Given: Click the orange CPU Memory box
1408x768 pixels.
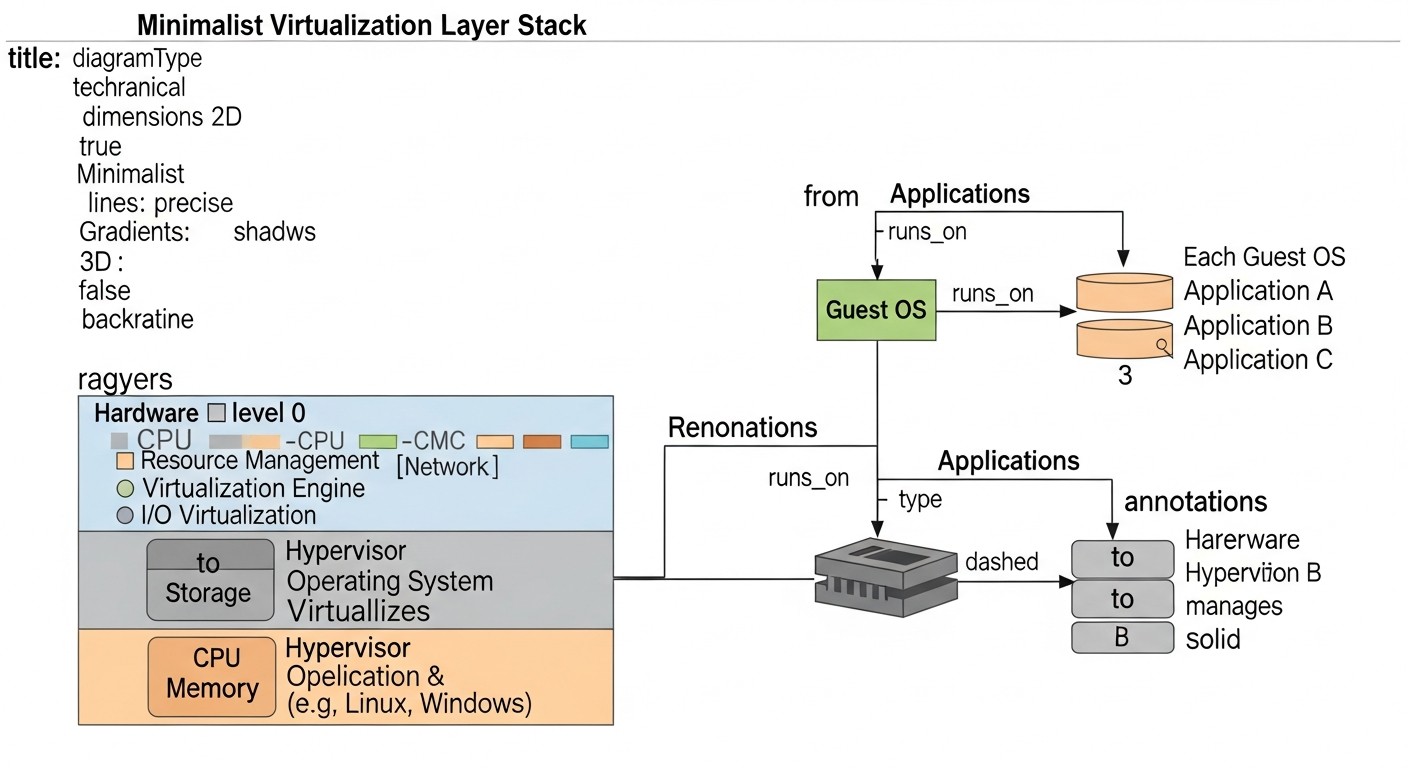Looking at the screenshot, I should (212, 676).
